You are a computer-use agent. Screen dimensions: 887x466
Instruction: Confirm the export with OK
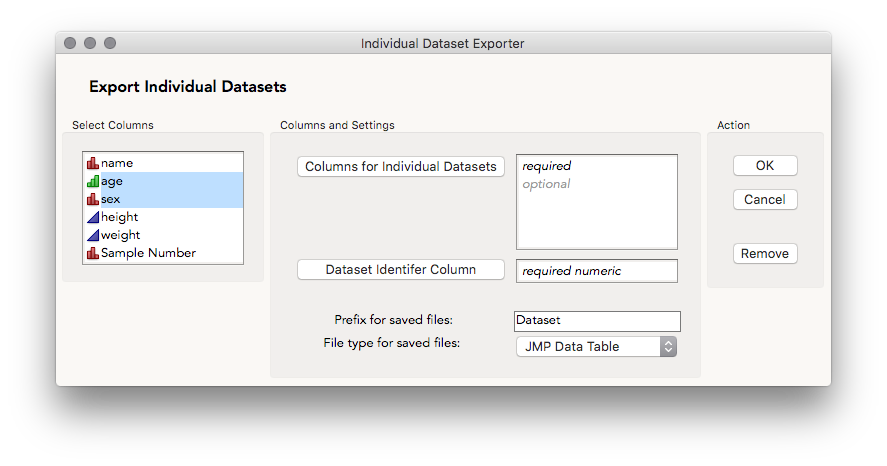click(x=765, y=166)
